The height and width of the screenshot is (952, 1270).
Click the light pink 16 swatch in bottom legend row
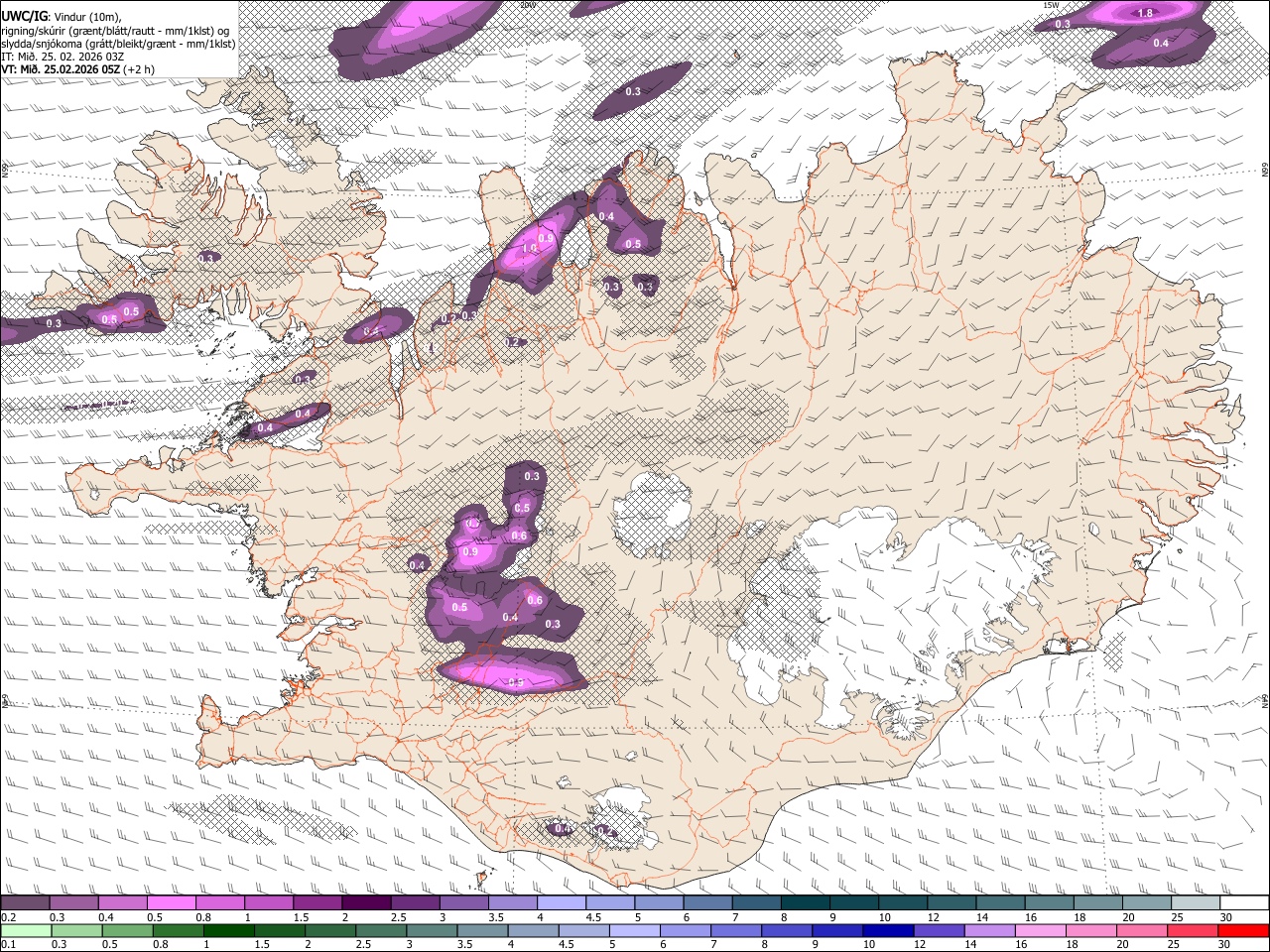[x=1040, y=930]
